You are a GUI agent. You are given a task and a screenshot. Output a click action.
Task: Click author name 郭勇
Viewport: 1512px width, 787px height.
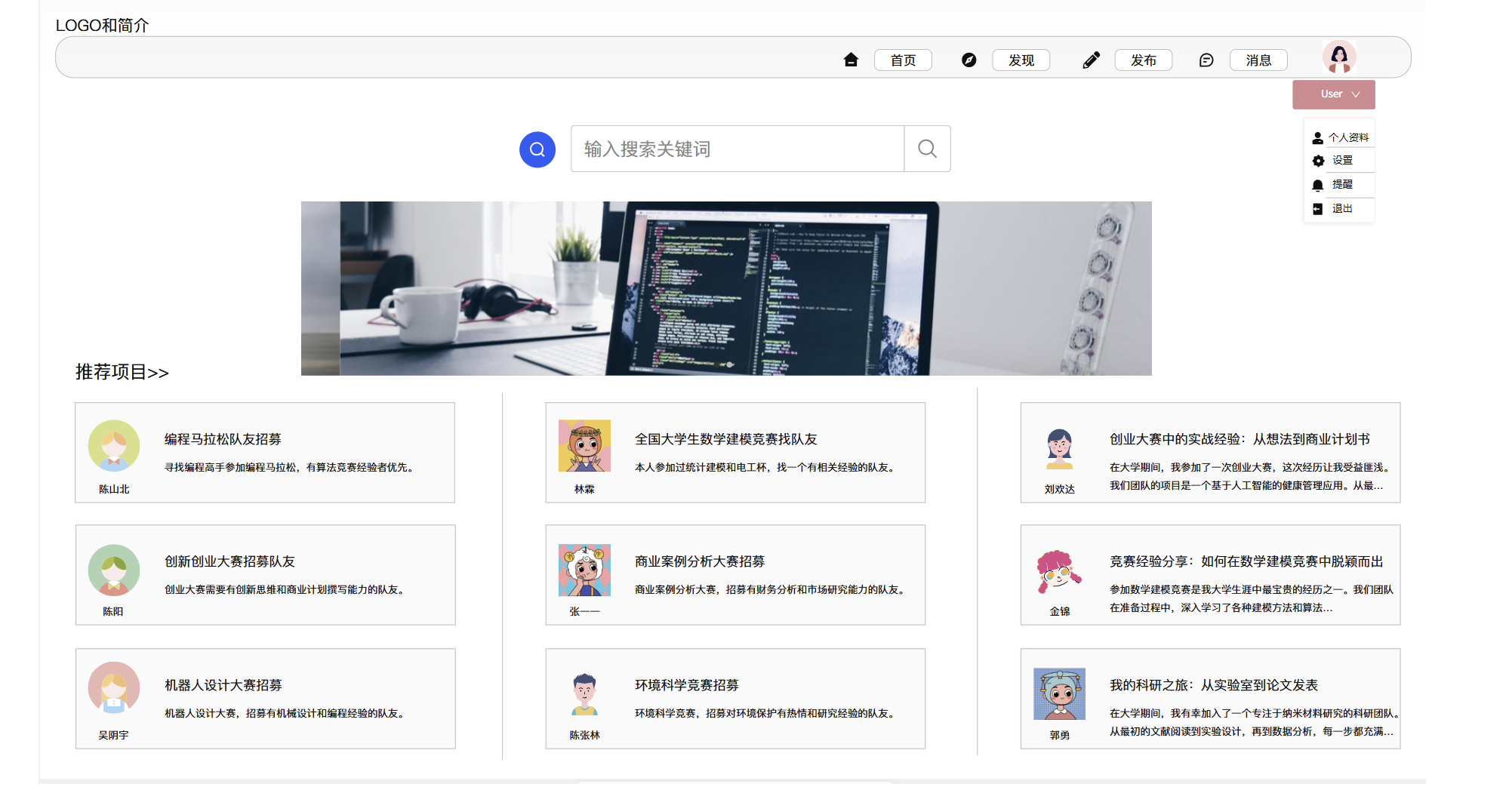(x=1060, y=736)
